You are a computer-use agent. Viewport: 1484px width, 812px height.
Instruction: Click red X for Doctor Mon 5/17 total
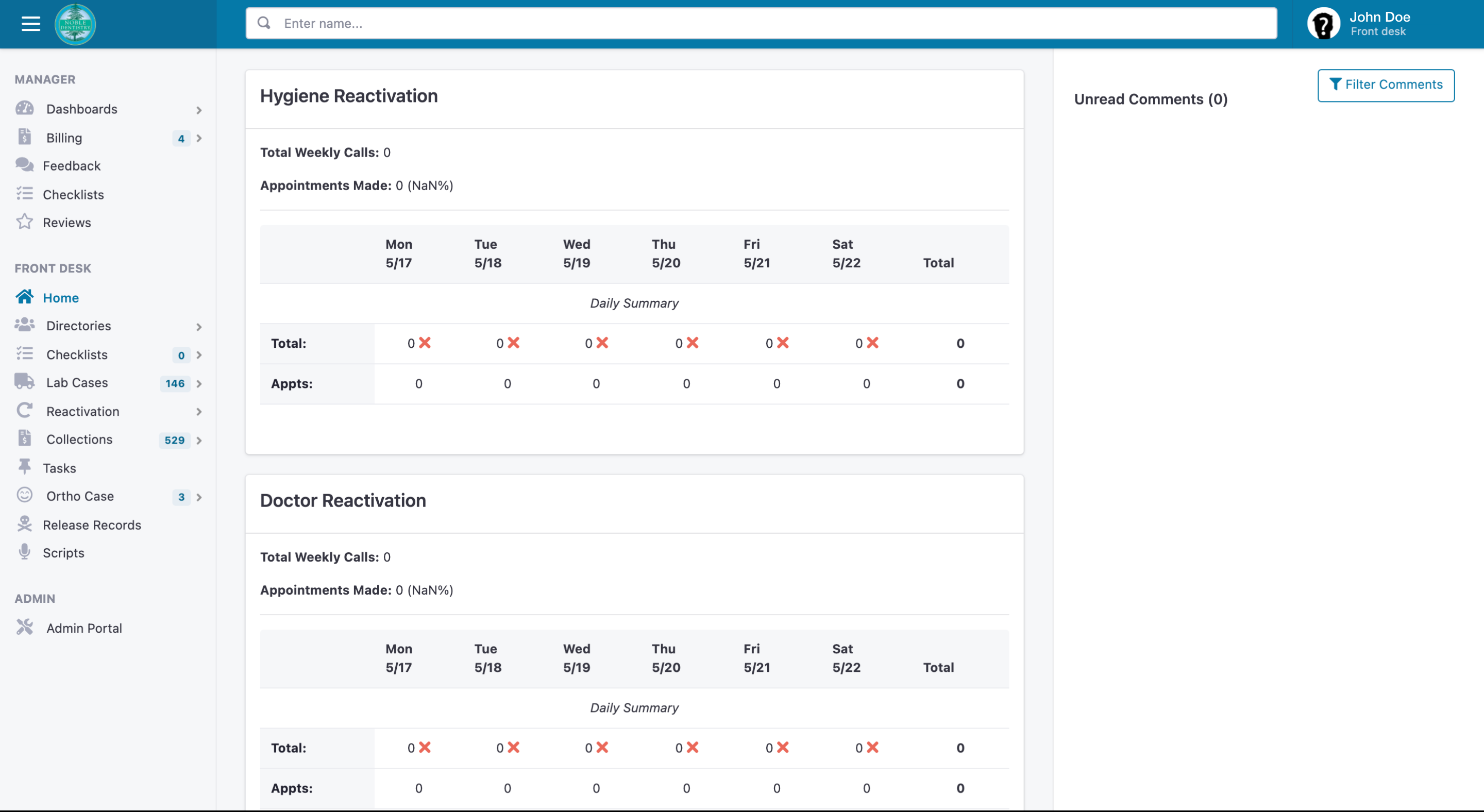(x=425, y=748)
